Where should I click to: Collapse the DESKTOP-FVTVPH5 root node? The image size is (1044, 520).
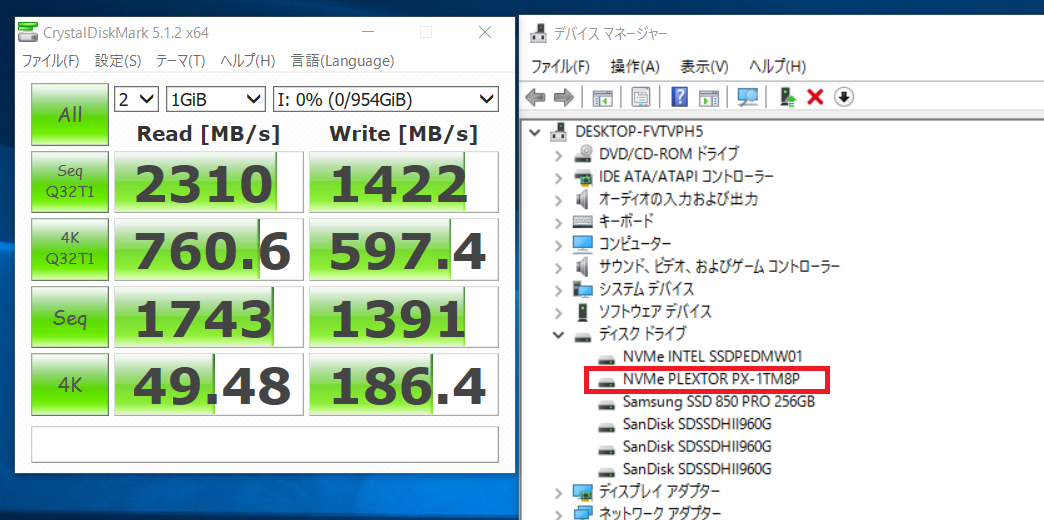pos(535,132)
